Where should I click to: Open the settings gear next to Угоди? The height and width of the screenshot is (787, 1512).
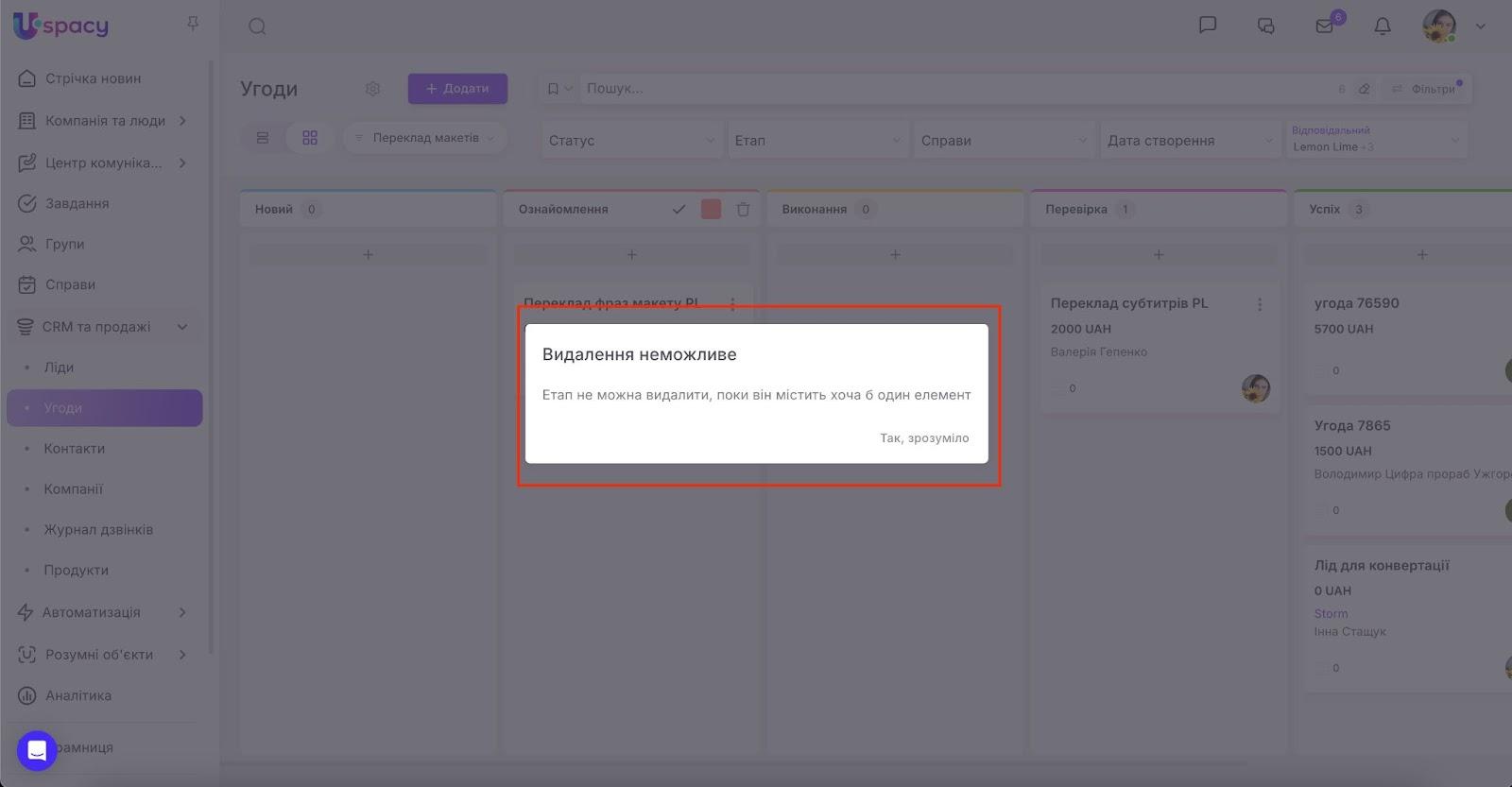tap(372, 89)
